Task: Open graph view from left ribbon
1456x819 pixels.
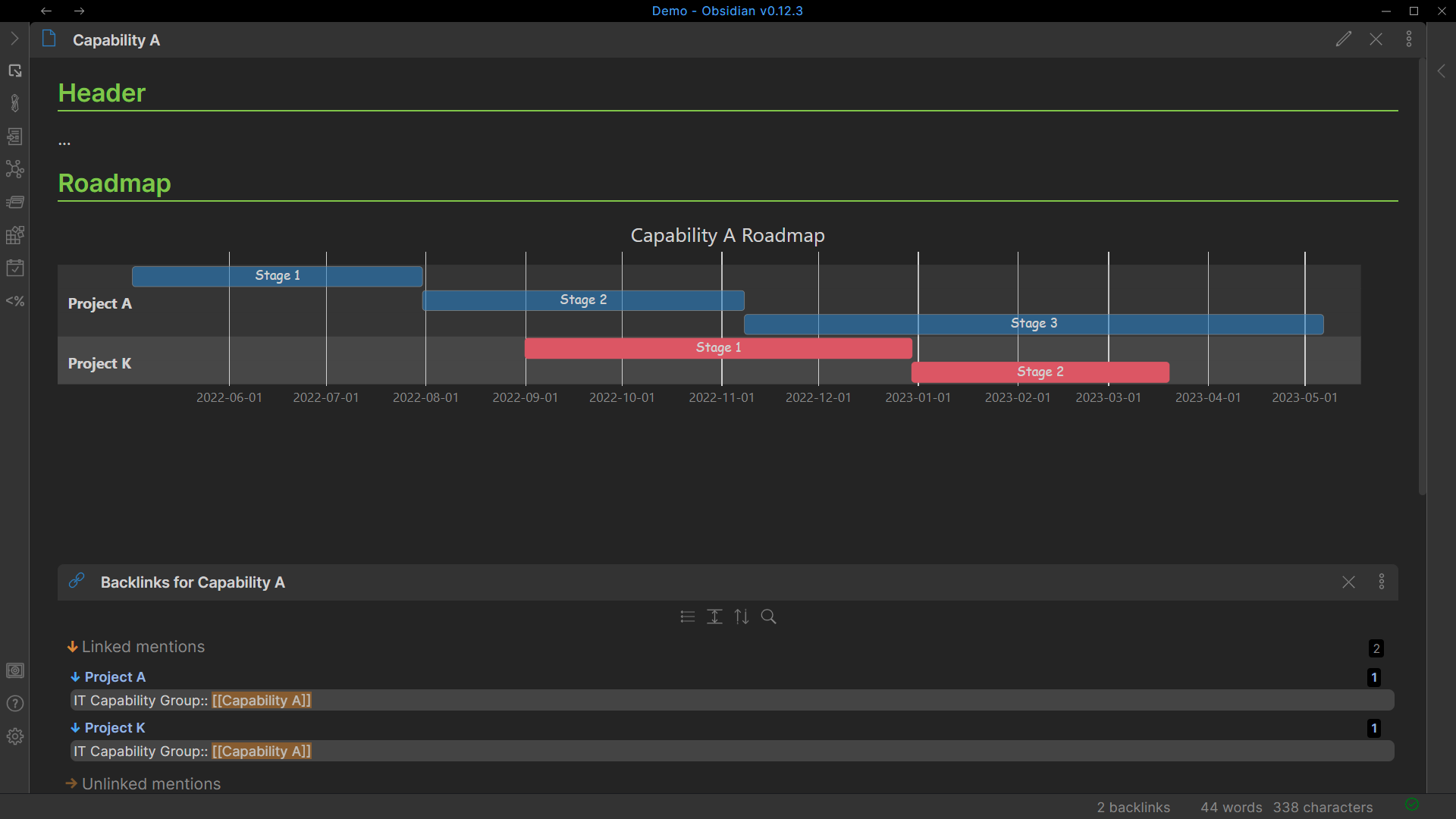Action: click(x=15, y=168)
